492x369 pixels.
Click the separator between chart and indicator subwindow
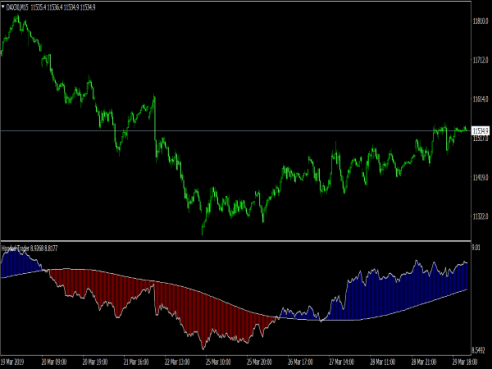236,241
